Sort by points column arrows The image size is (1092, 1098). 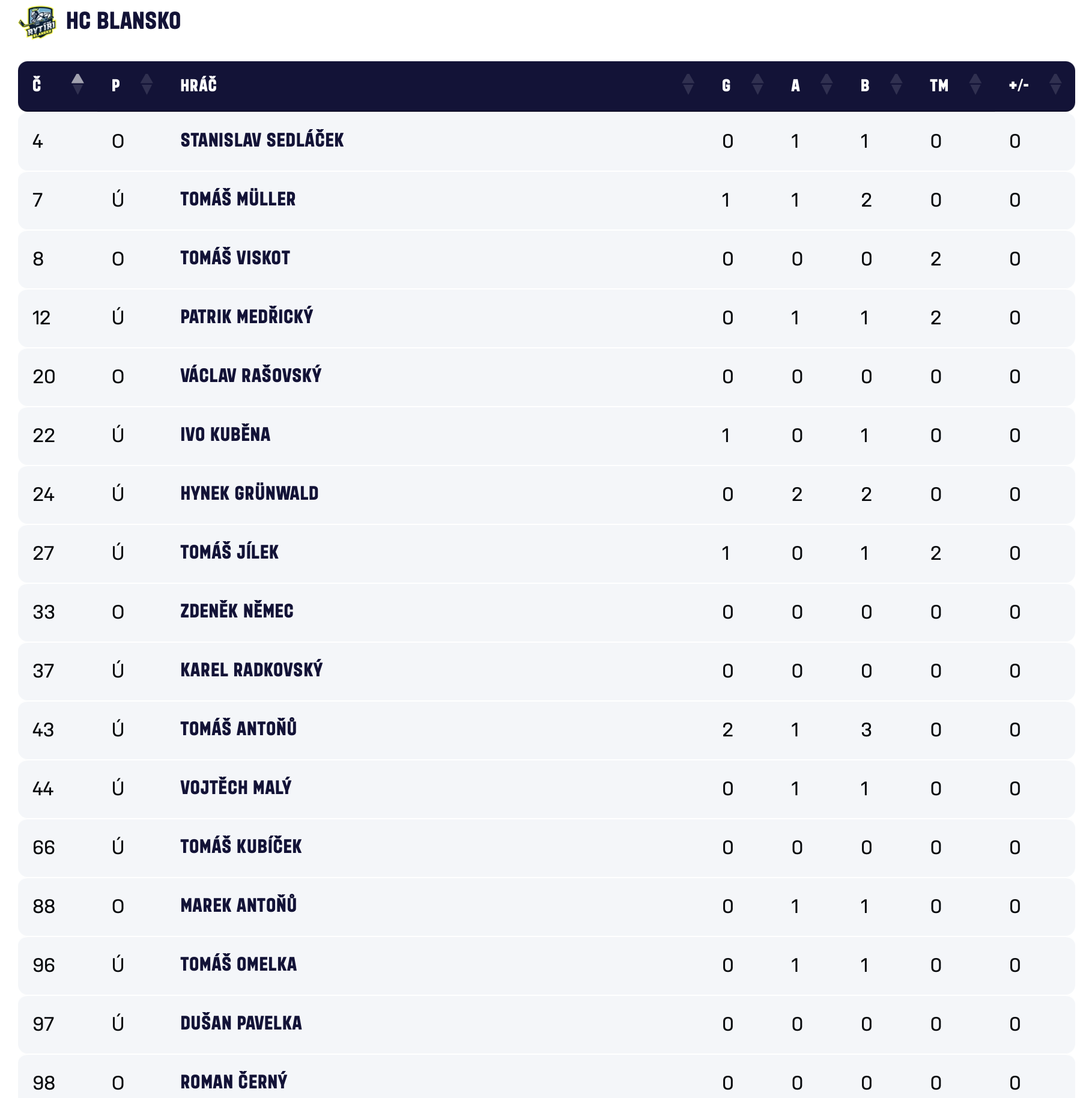[896, 85]
